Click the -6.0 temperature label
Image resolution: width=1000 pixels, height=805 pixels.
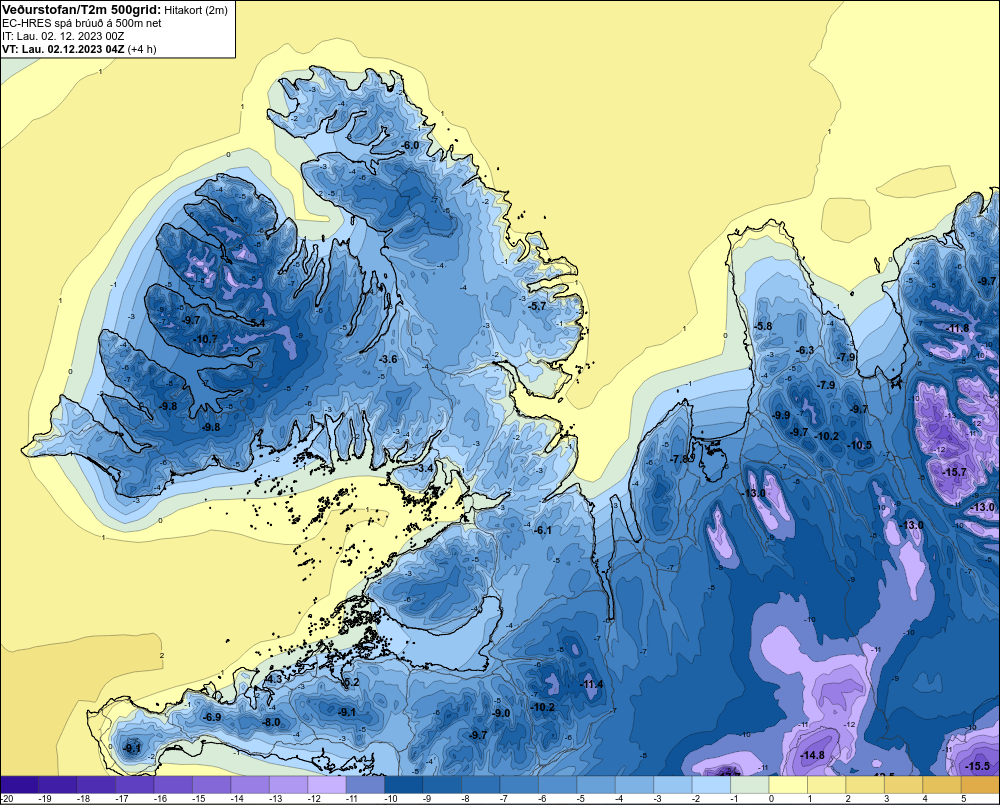(x=410, y=145)
